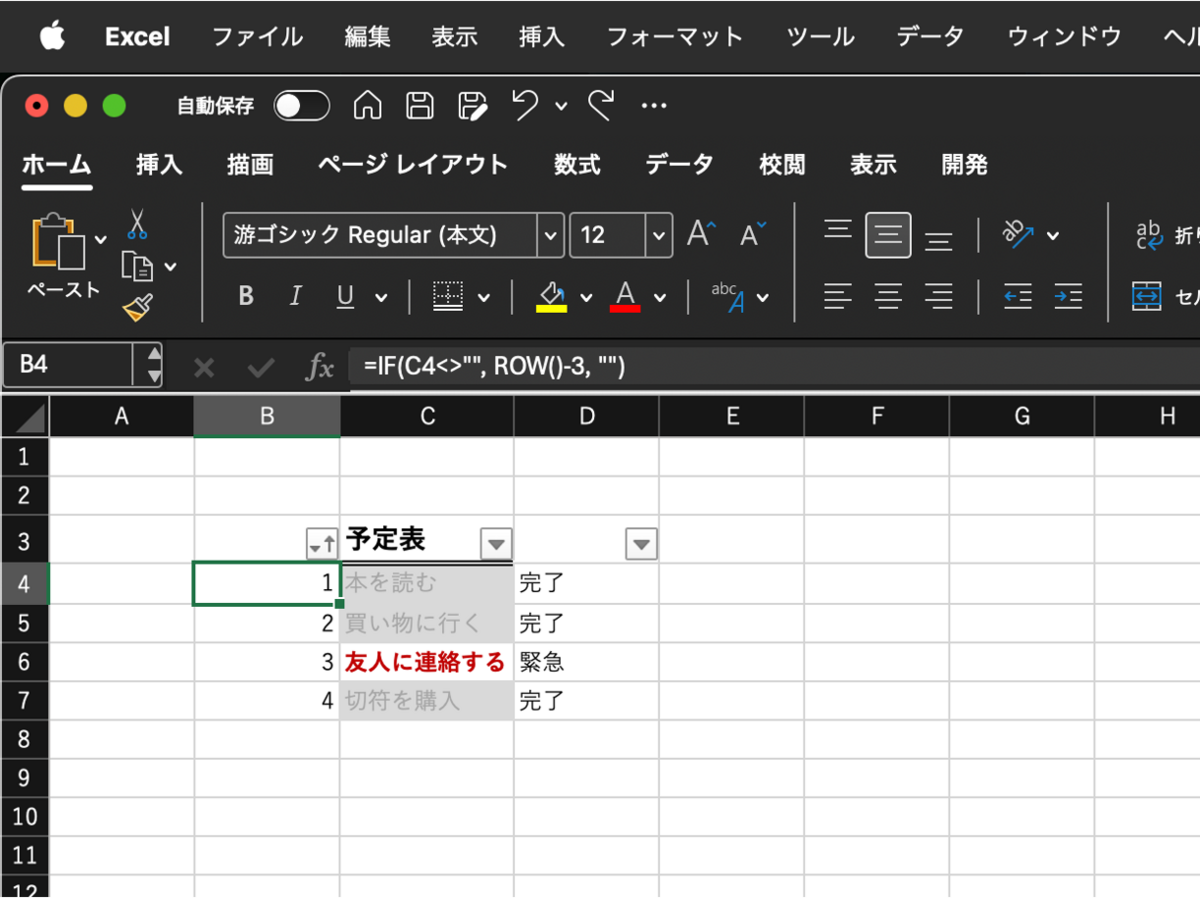Viewport: 1200px width, 898px height.
Task: Open the filter dropdown in cell D3
Action: point(641,544)
